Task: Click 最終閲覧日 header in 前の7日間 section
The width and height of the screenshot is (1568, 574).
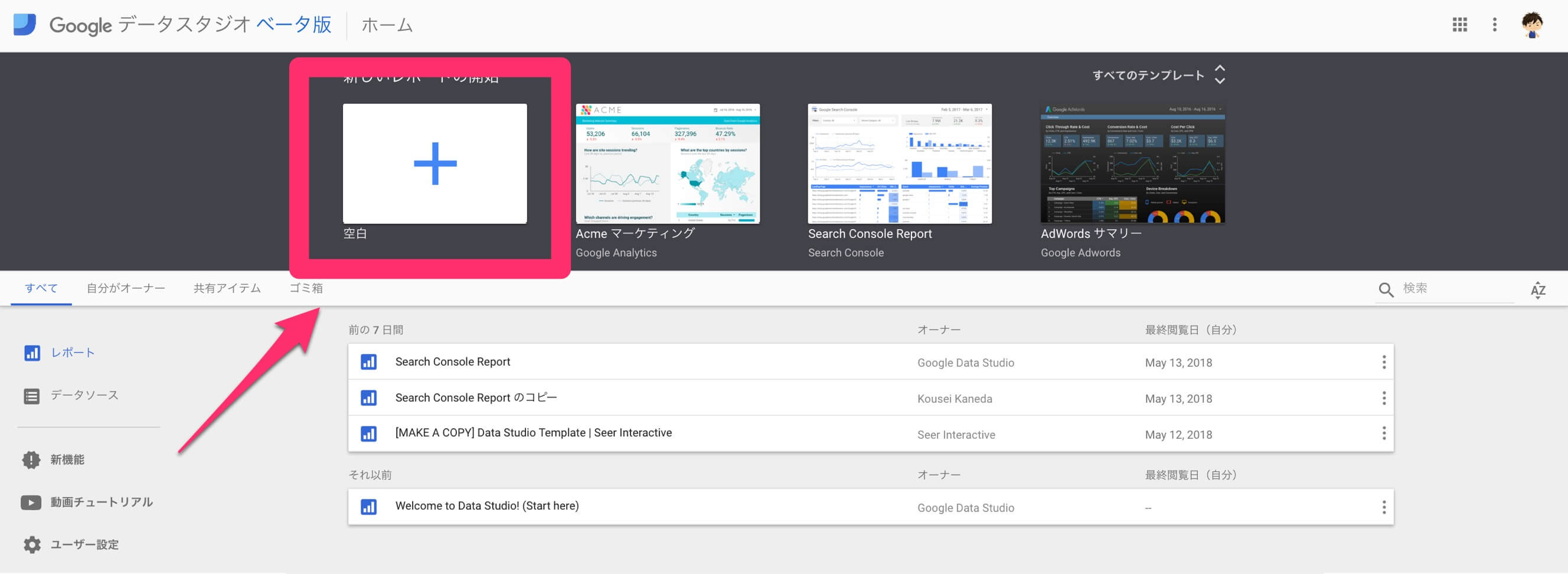Action: 1191,330
